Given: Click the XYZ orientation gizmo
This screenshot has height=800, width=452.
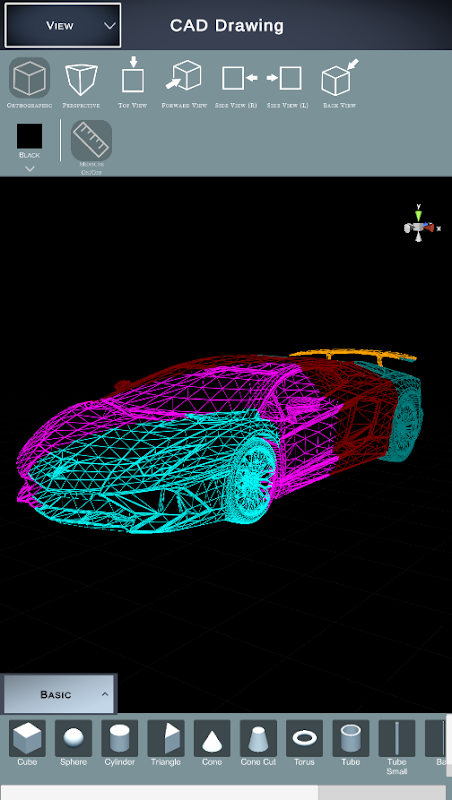Looking at the screenshot, I should coord(420,223).
